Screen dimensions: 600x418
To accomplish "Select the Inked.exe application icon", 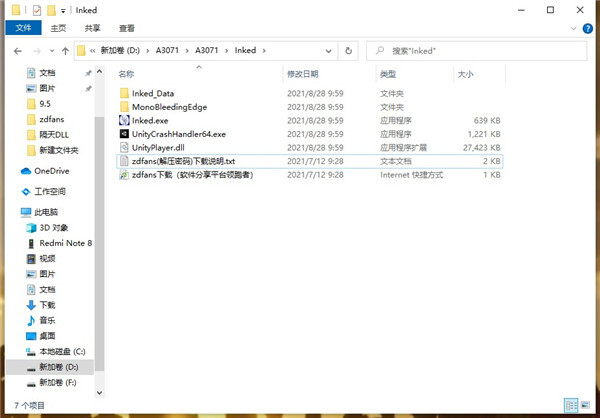I will (x=124, y=121).
